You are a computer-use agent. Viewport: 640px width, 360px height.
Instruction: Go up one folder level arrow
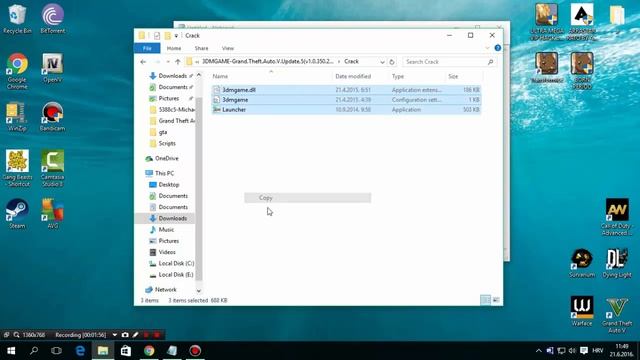(178, 62)
